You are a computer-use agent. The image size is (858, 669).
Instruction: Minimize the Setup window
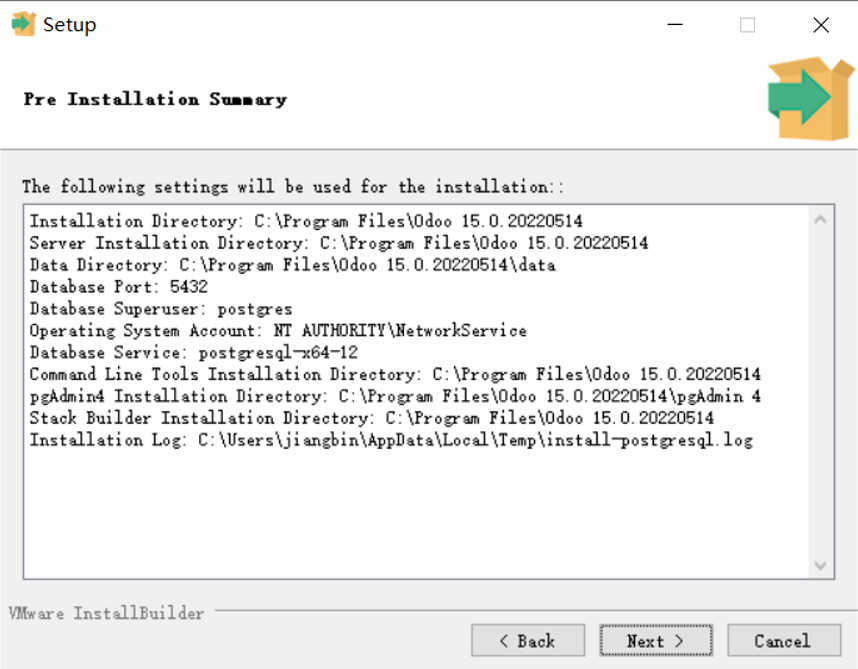675,25
